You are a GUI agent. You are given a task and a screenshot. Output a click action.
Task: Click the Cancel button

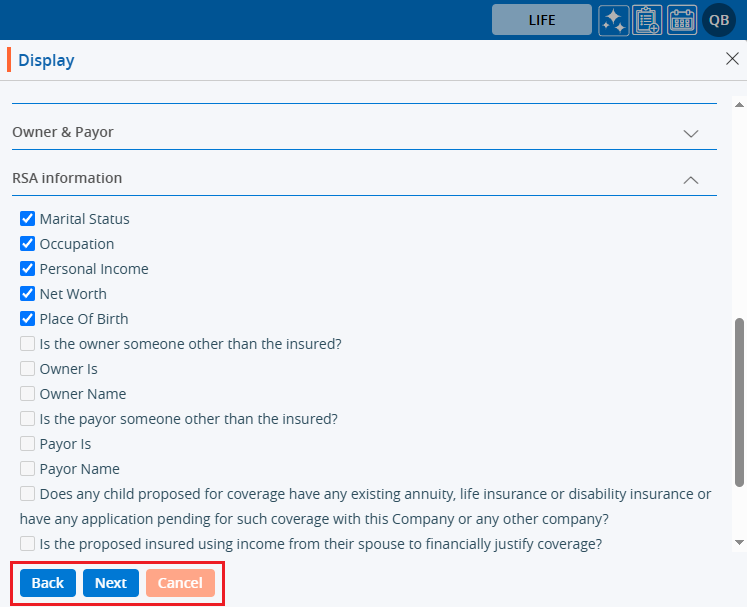click(180, 583)
